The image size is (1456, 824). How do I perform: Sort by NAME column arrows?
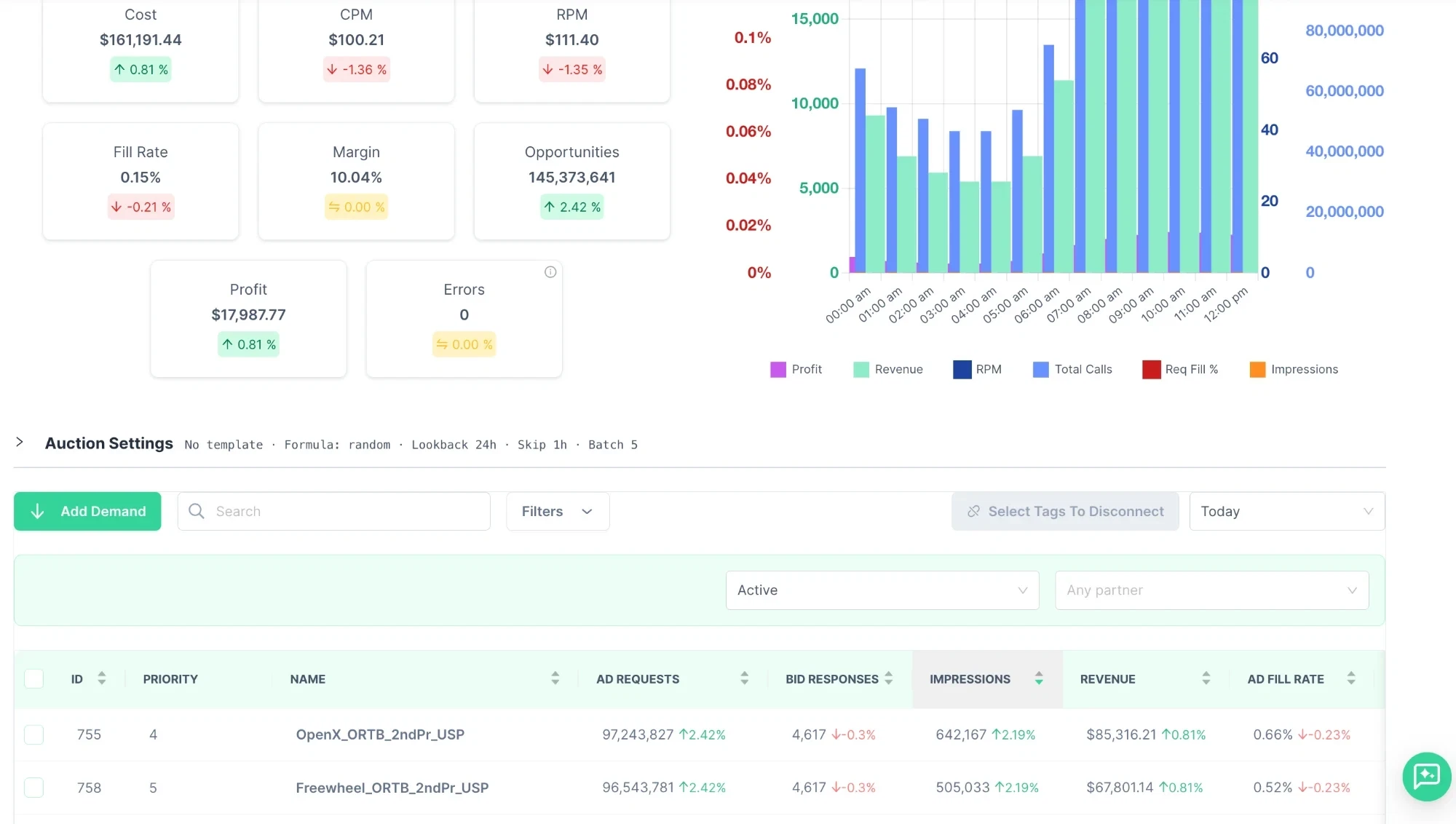[x=555, y=678]
